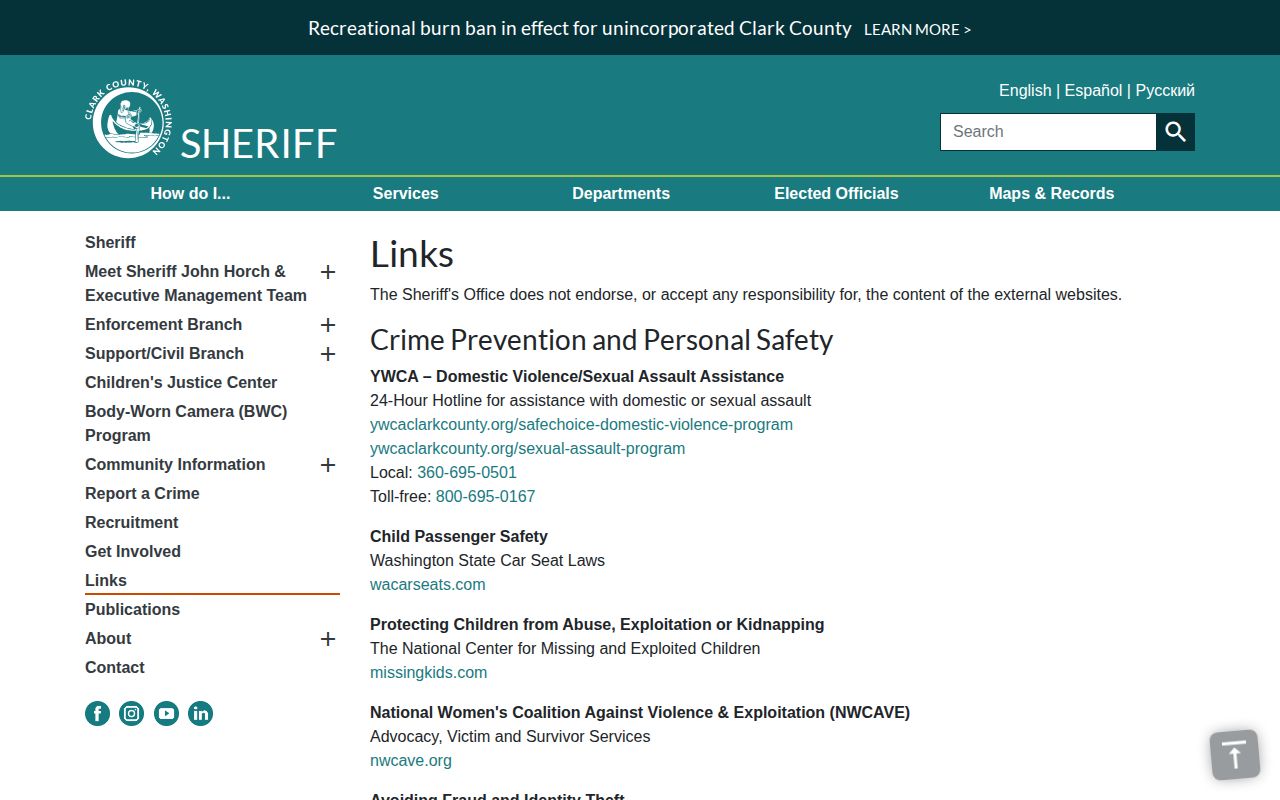
Task: Open the Sheriff's Facebook page icon
Action: 98,713
